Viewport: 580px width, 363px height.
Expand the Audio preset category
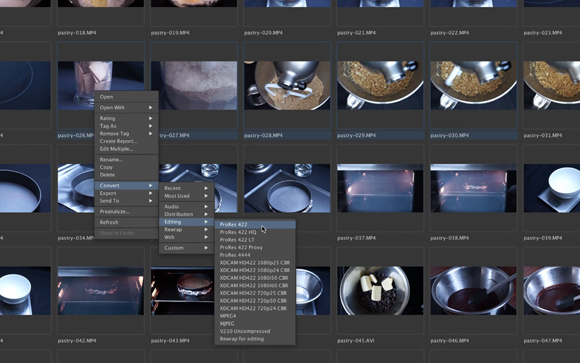coord(186,206)
